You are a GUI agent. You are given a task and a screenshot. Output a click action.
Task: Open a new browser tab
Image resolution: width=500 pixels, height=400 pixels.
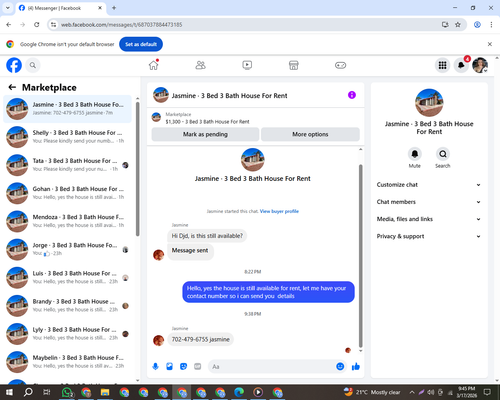[x=114, y=8]
